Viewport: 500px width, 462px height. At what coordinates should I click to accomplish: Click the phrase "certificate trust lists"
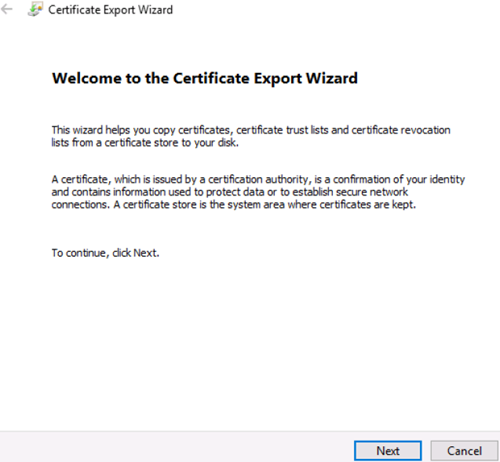(x=282, y=130)
